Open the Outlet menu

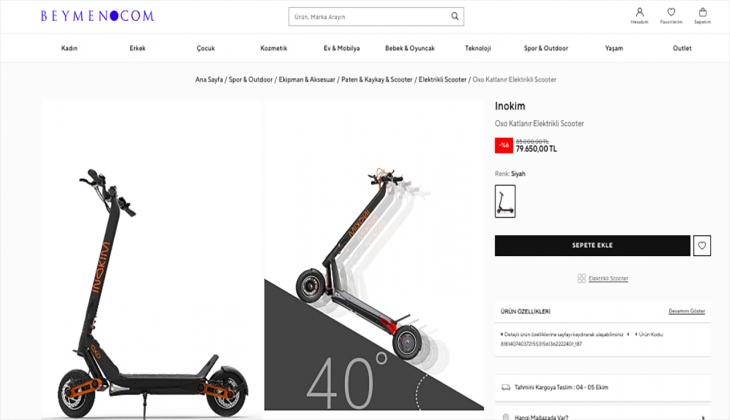coord(682,48)
